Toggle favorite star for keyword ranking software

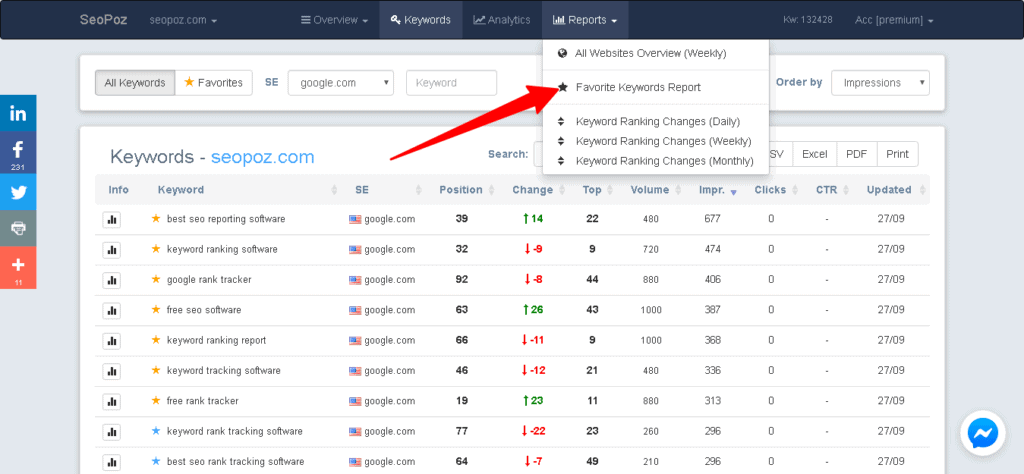tap(155, 249)
